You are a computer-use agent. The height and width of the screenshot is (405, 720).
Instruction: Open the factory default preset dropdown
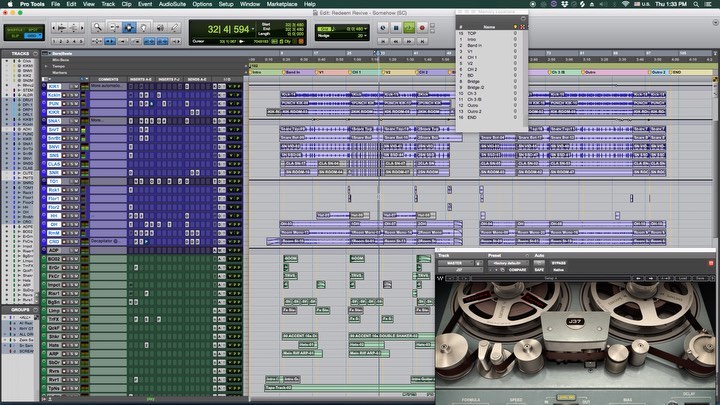coord(507,261)
